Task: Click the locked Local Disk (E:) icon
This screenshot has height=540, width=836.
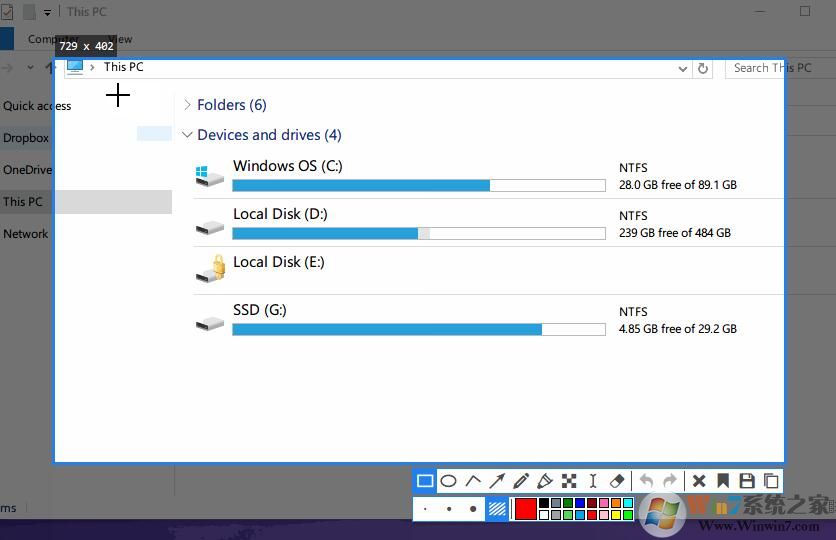Action: click(210, 269)
